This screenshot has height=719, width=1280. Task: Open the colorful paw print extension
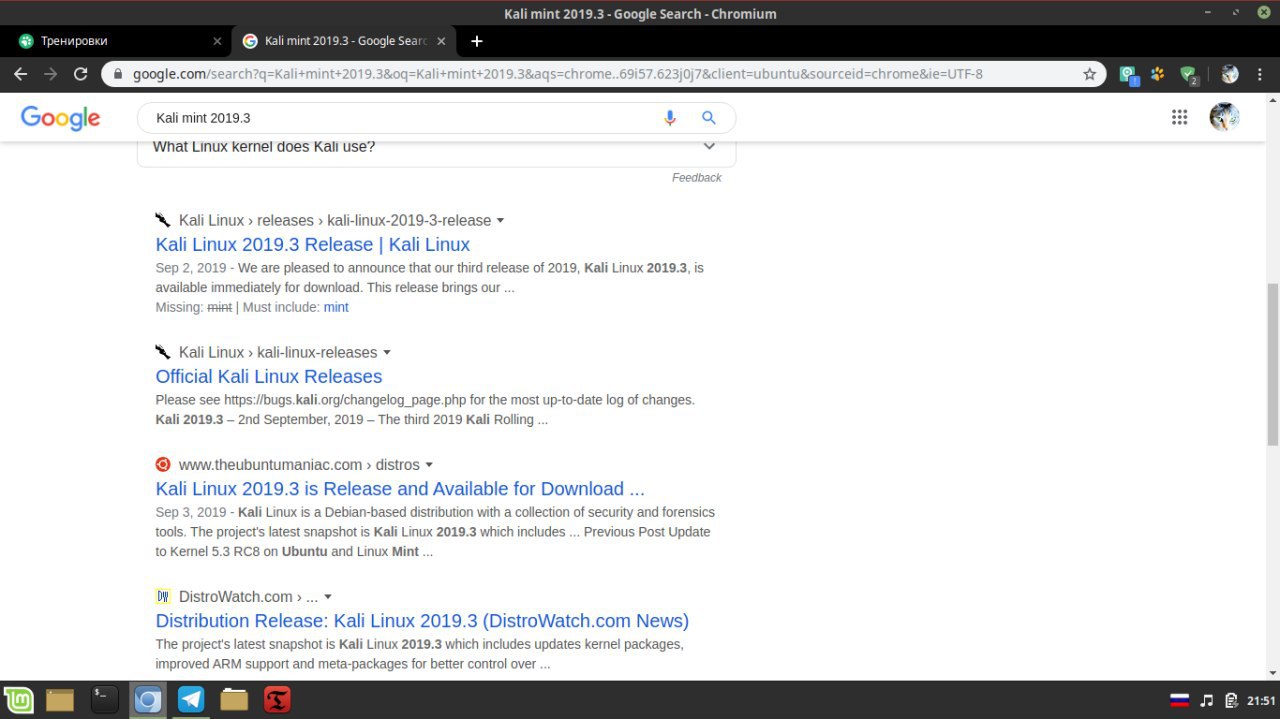(x=1158, y=74)
